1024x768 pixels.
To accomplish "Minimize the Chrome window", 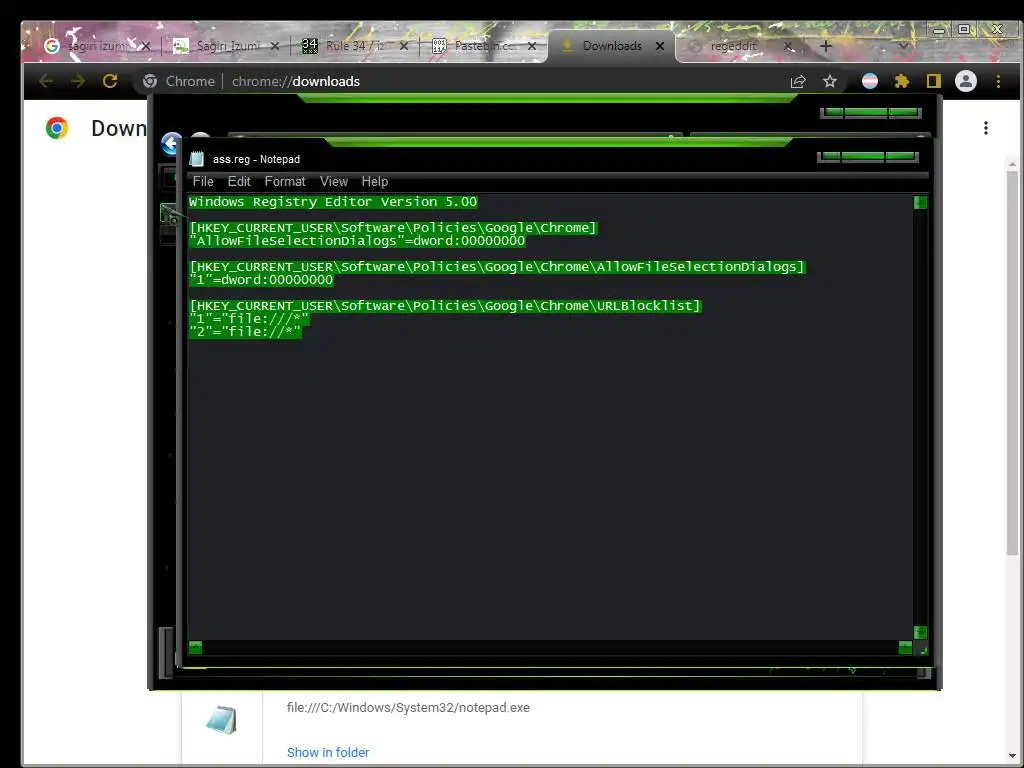I will 938,30.
